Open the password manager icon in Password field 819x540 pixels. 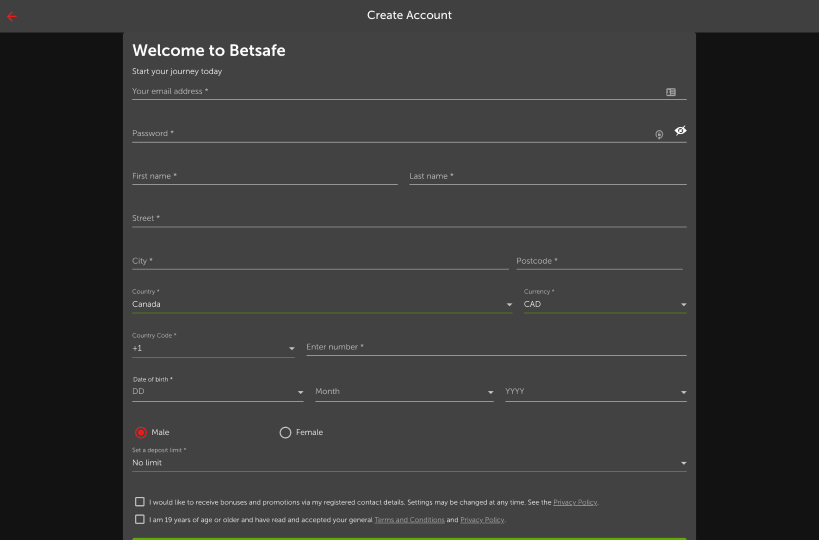click(x=659, y=134)
